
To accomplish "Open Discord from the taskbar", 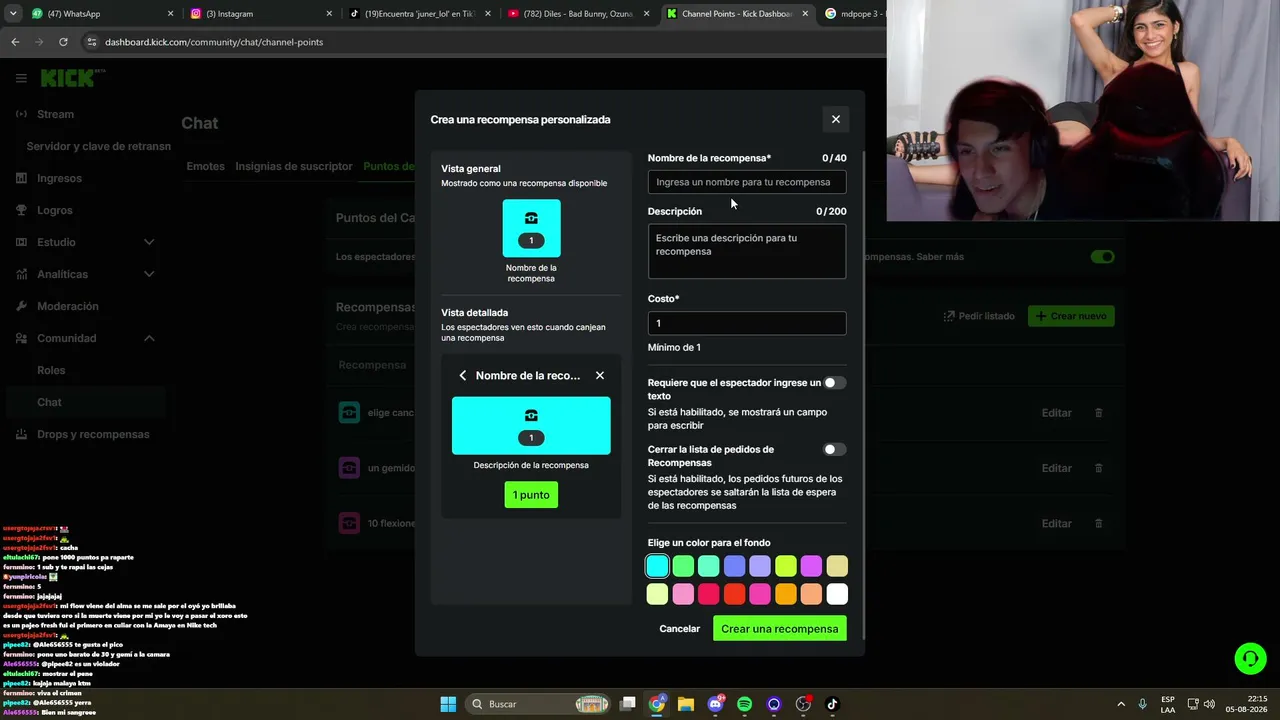I will click(715, 704).
